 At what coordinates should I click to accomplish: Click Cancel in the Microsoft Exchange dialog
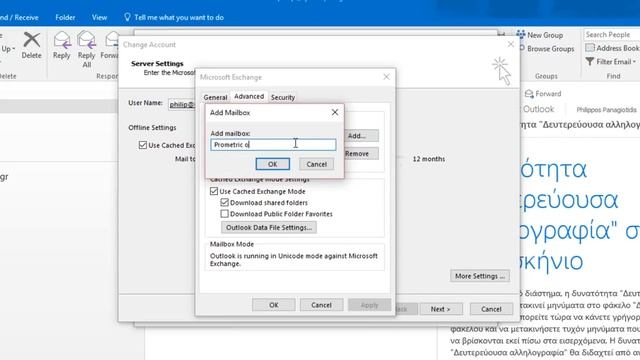(321, 305)
